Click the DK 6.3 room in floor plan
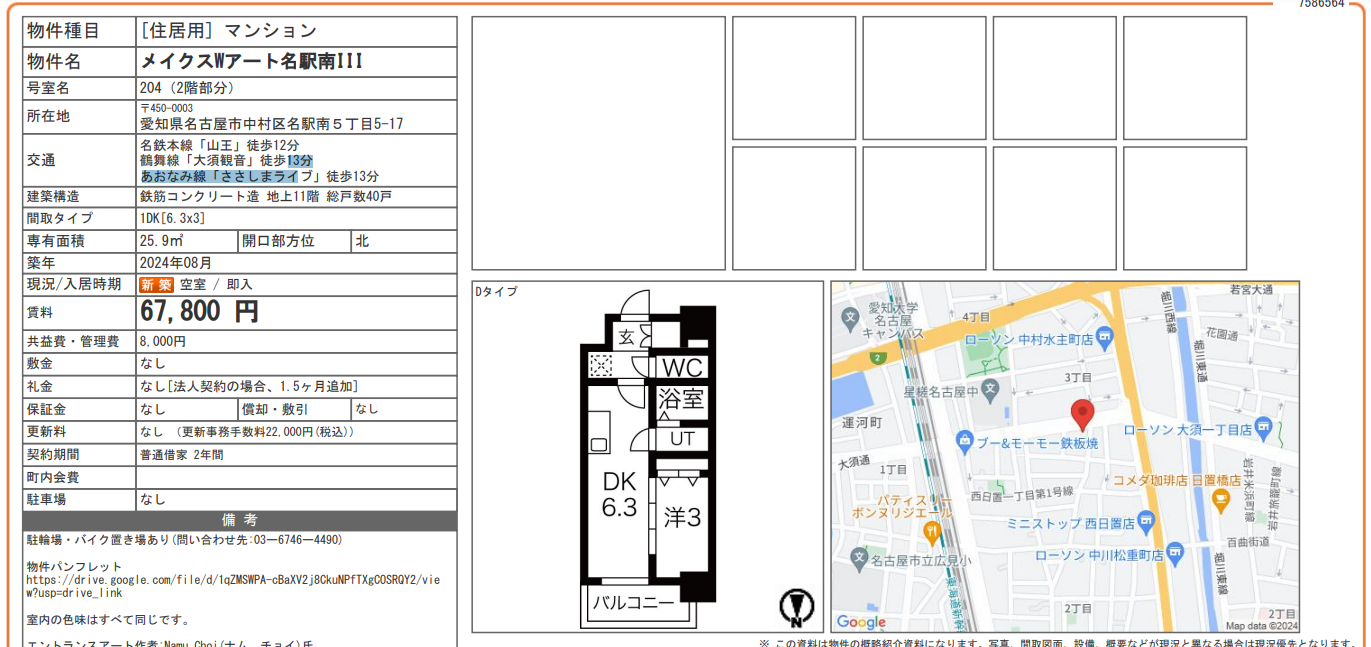This screenshot has height=647, width=1371. click(619, 495)
